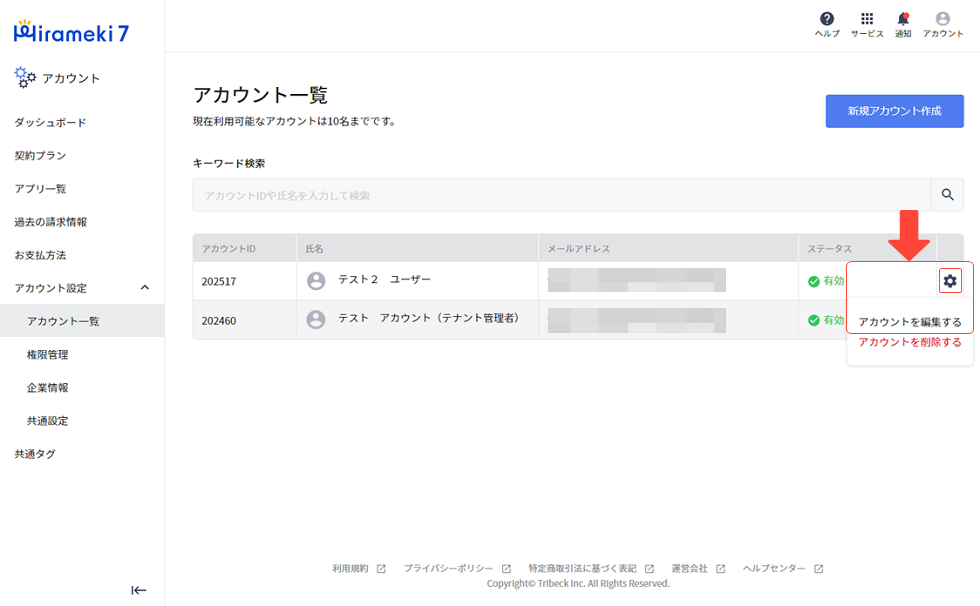Click external link icon beside ヘルプセンター
Image resolution: width=980 pixels, height=606 pixels.
[x=818, y=569]
